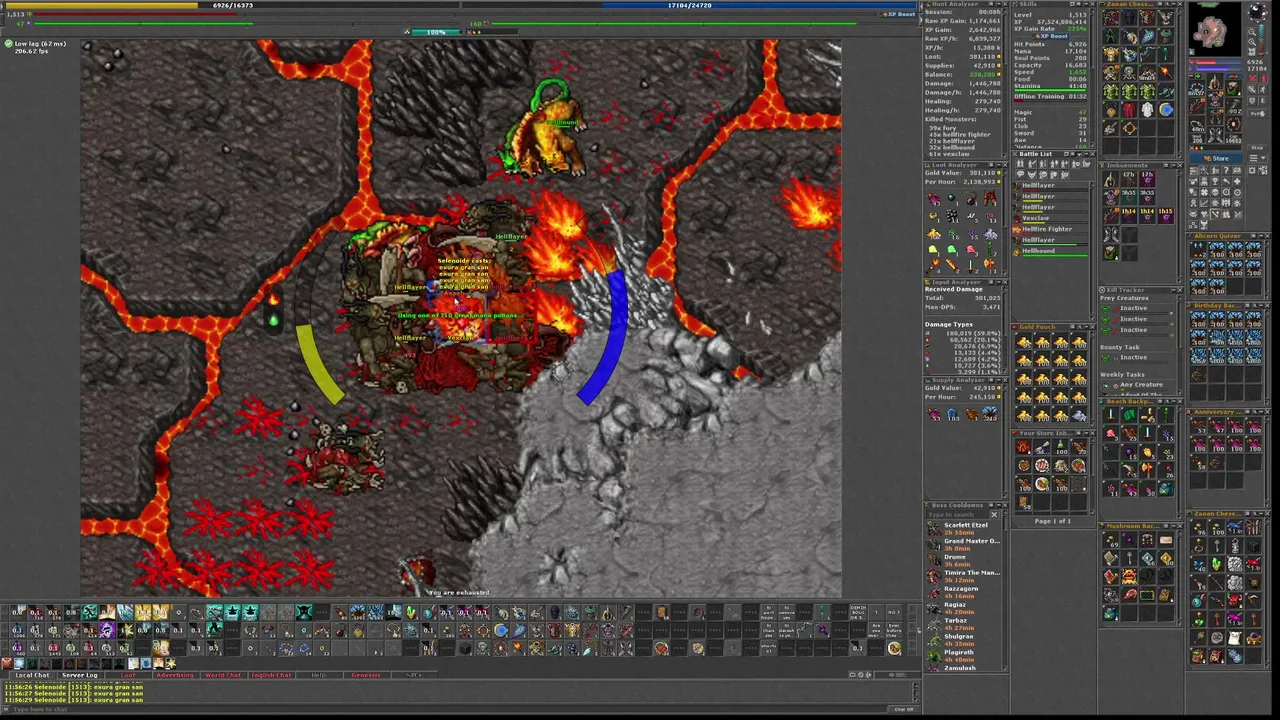The image size is (1280, 720).
Task: Toggle the PvP mode button
Action: [1257, 113]
